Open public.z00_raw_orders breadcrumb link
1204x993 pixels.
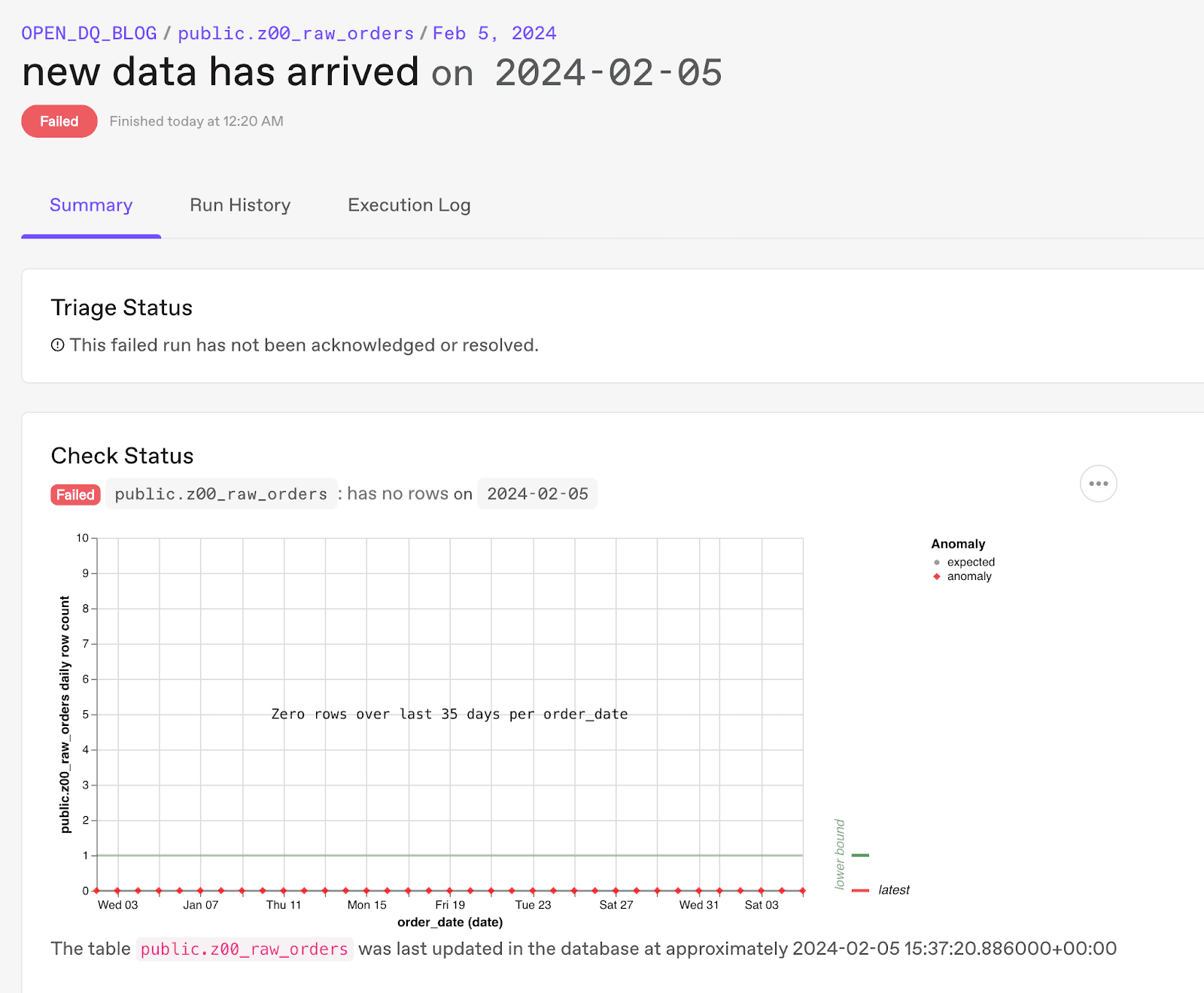tap(296, 34)
